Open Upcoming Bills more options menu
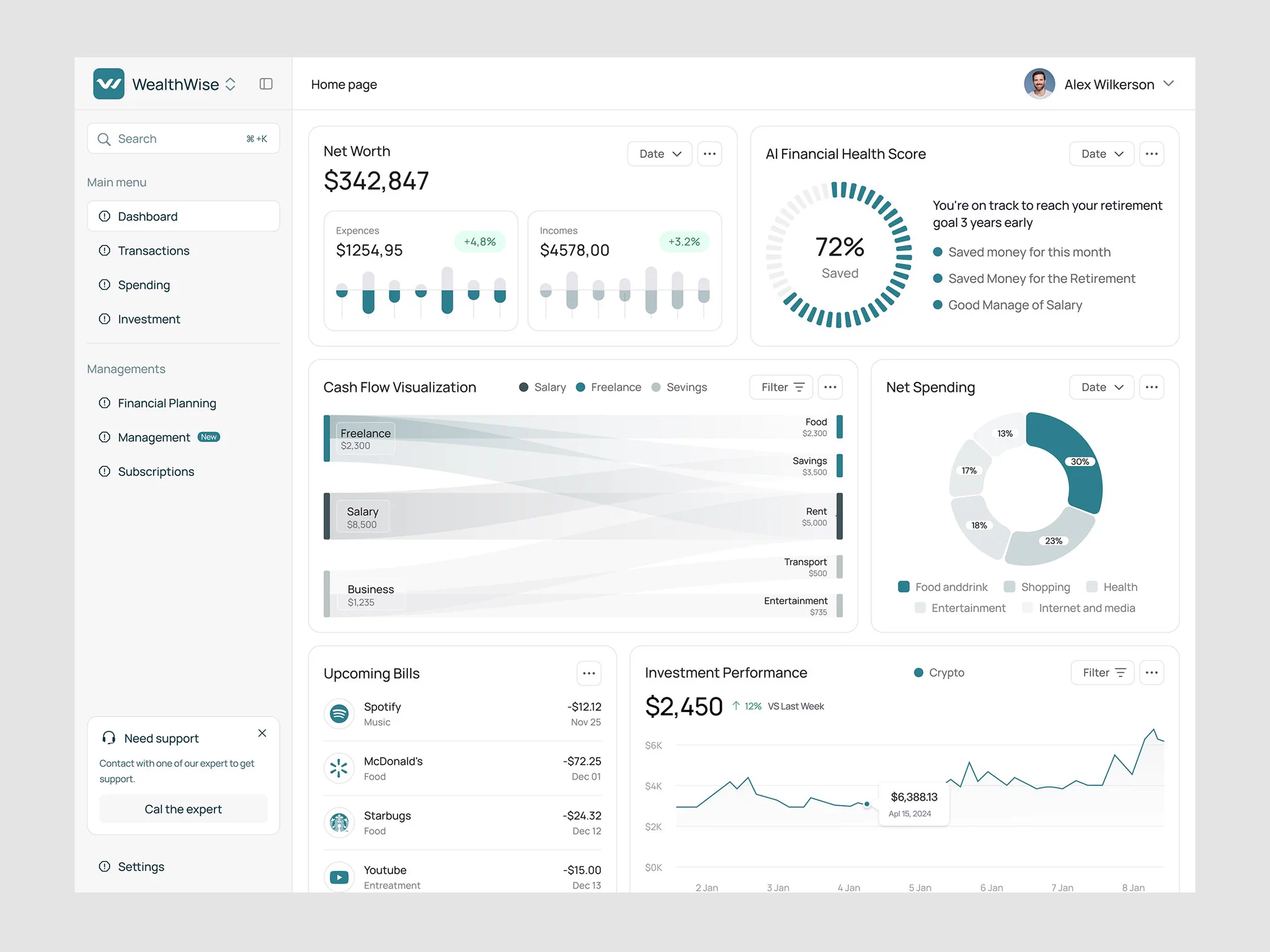Viewport: 1270px width, 952px height. click(589, 673)
